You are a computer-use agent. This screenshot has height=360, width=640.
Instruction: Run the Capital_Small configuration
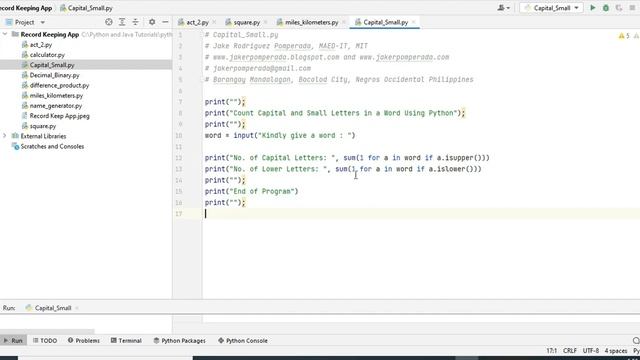593,8
